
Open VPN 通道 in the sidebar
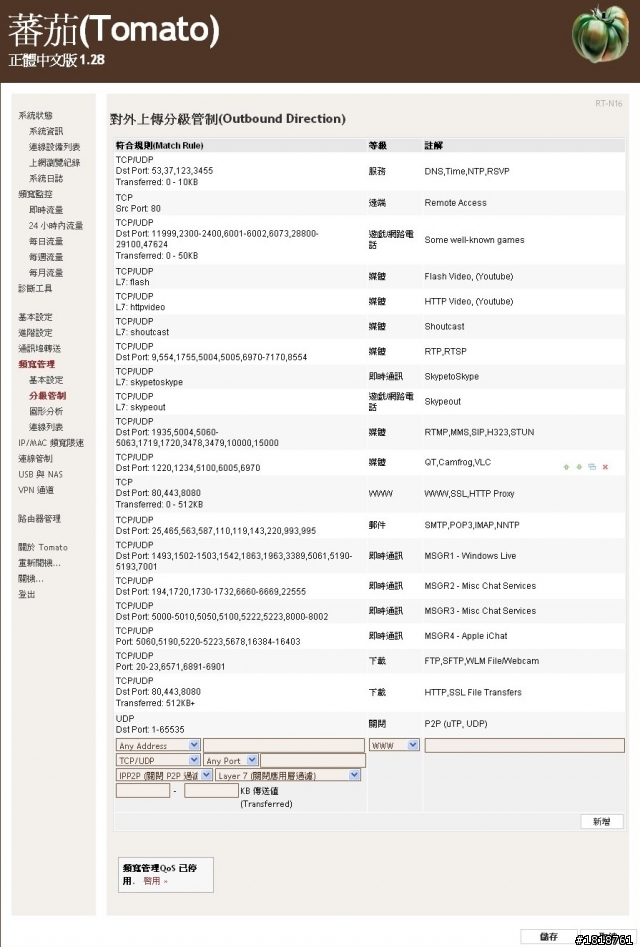click(36, 490)
